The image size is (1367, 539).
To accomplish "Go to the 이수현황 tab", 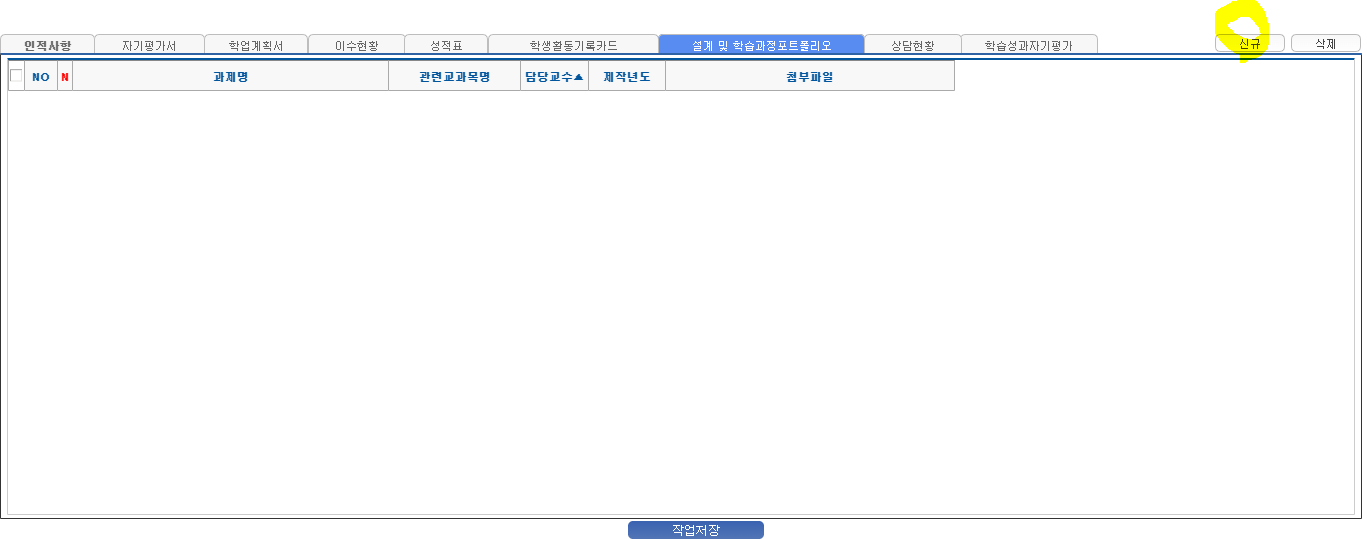I will point(356,45).
